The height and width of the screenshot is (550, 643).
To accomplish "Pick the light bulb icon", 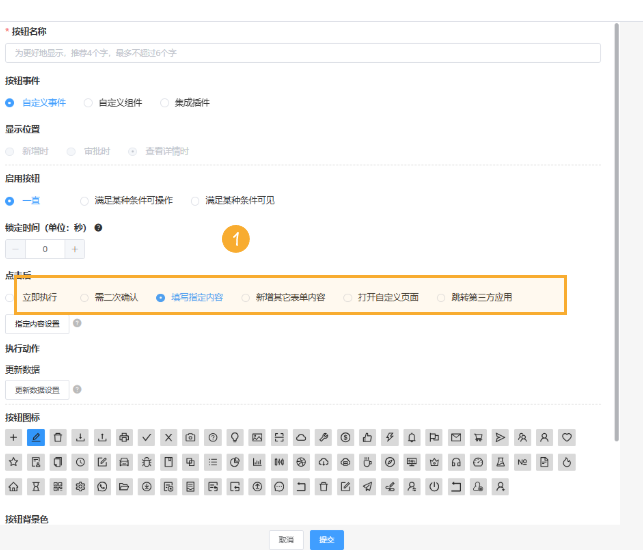I will [x=235, y=438].
